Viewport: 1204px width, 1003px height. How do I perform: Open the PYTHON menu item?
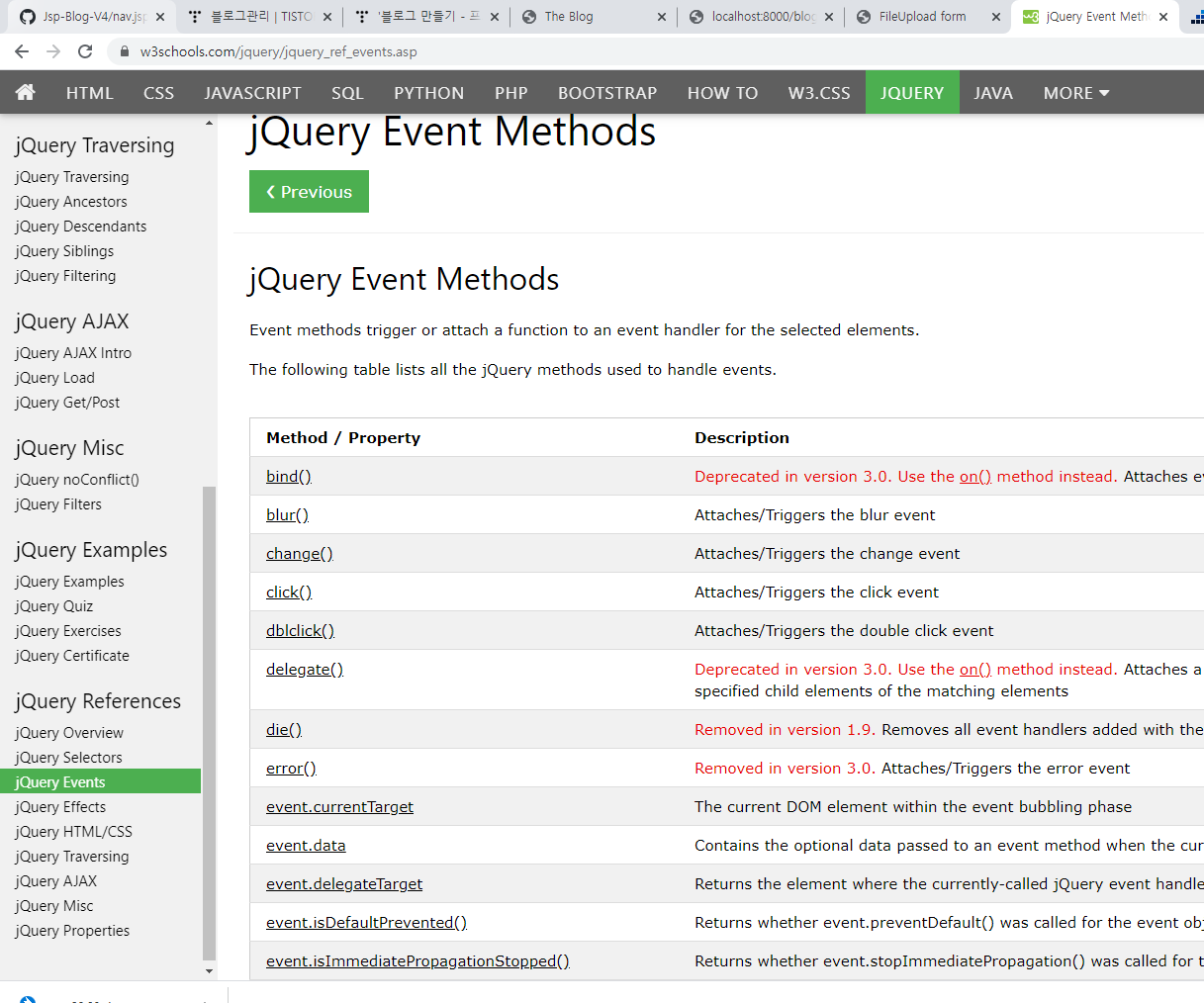tap(428, 92)
